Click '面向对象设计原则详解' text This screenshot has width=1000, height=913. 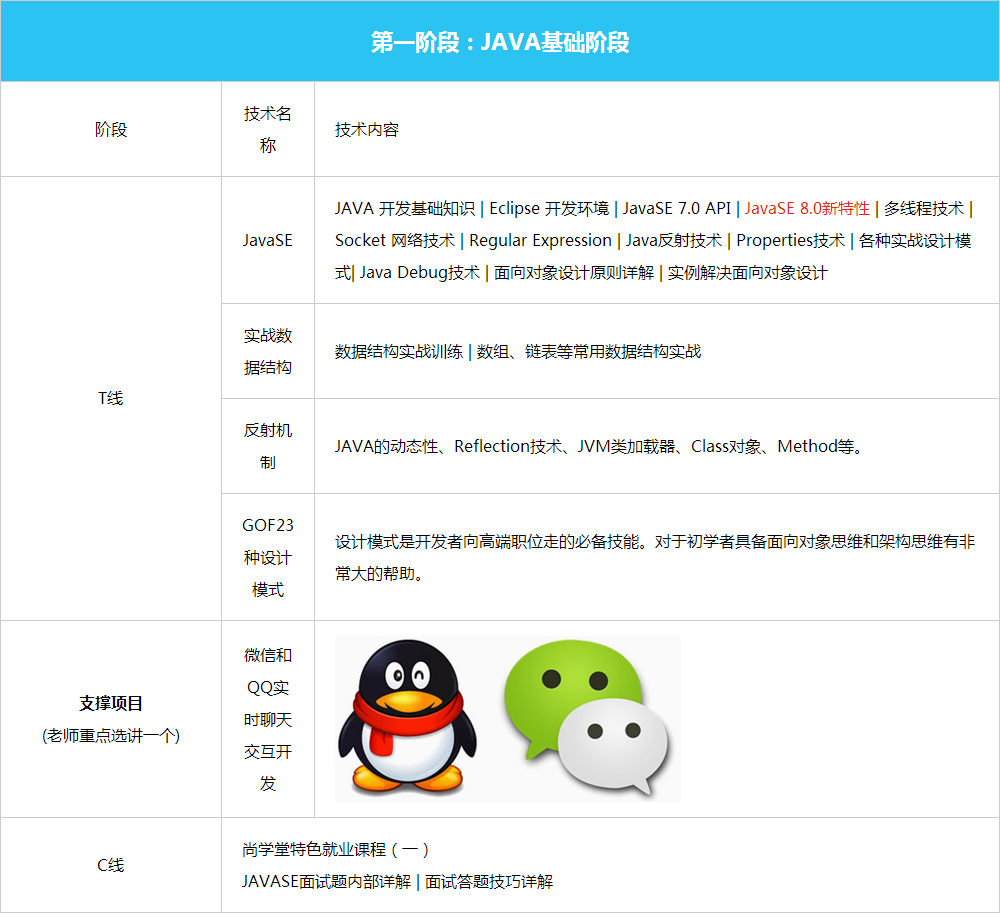574,273
